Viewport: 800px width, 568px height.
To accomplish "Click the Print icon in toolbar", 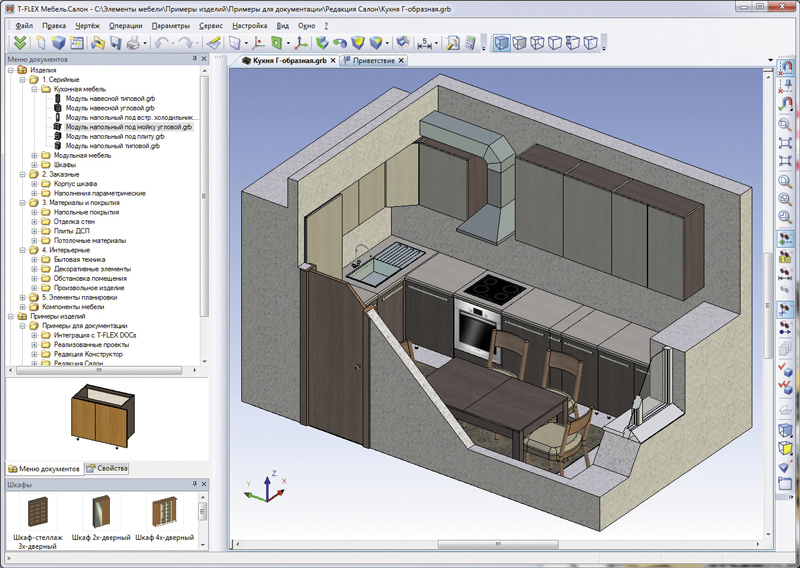I will [x=133, y=43].
